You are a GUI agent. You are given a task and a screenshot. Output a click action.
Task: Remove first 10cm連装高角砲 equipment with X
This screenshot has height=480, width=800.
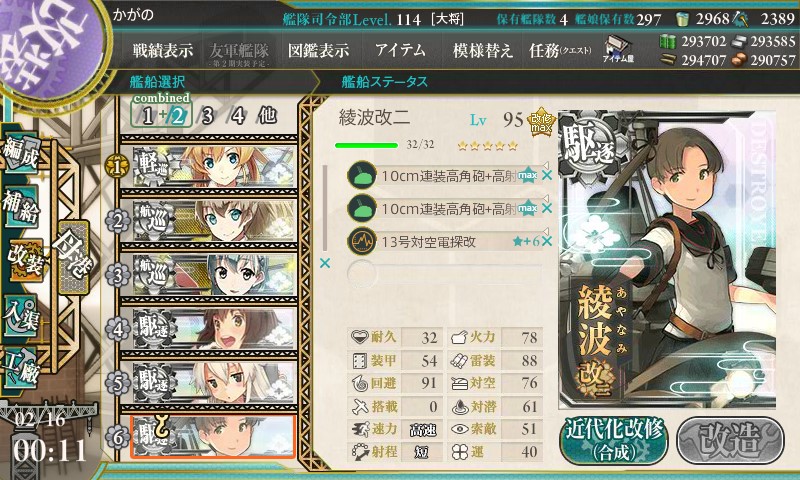(546, 176)
